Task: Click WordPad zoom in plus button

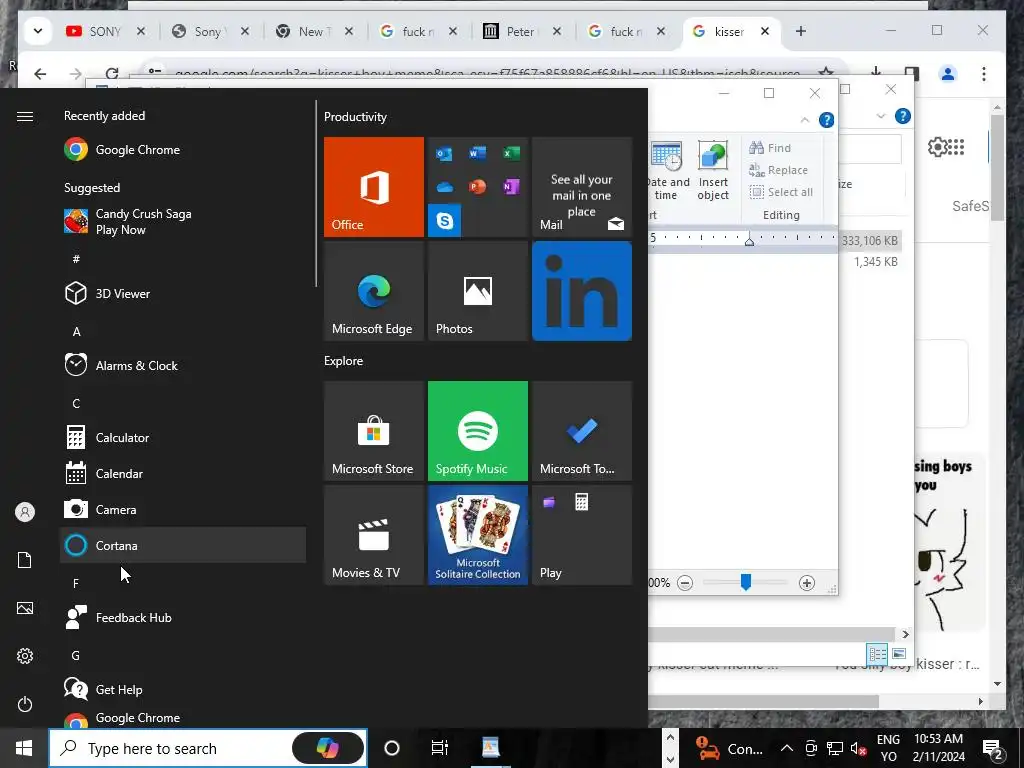Action: coord(807,583)
